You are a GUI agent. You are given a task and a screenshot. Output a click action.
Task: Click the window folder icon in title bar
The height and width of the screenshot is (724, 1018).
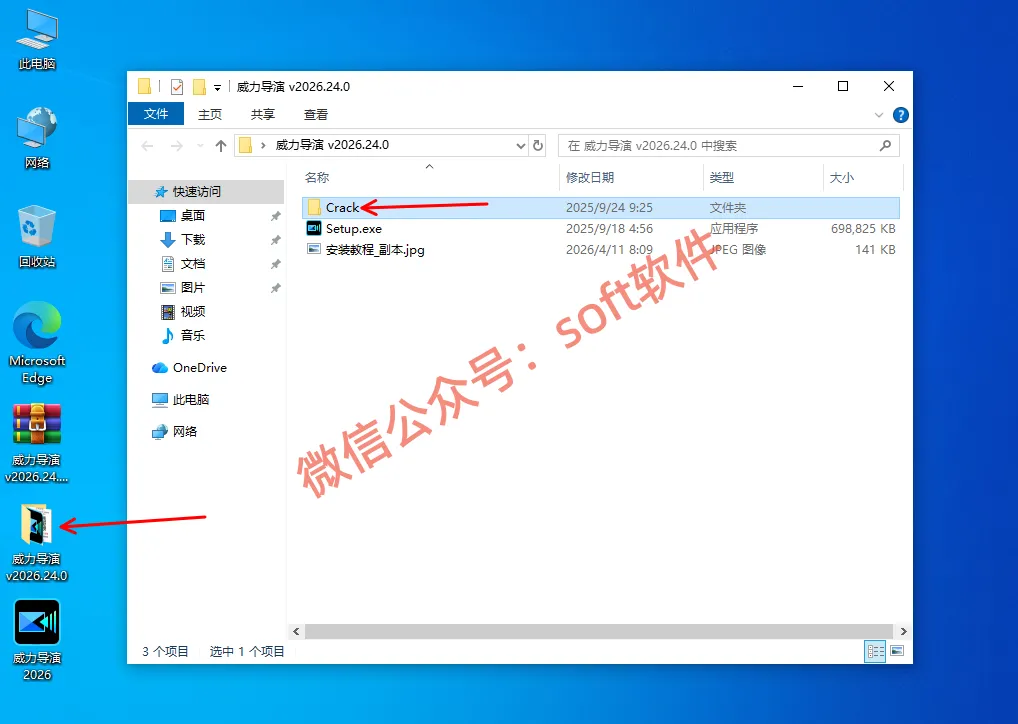(144, 86)
